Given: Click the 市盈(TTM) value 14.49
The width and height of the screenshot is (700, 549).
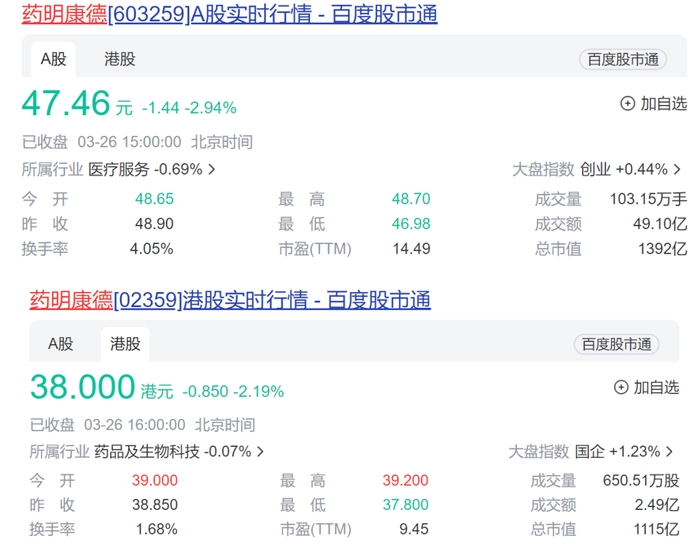Looking at the screenshot, I should coord(412,249).
